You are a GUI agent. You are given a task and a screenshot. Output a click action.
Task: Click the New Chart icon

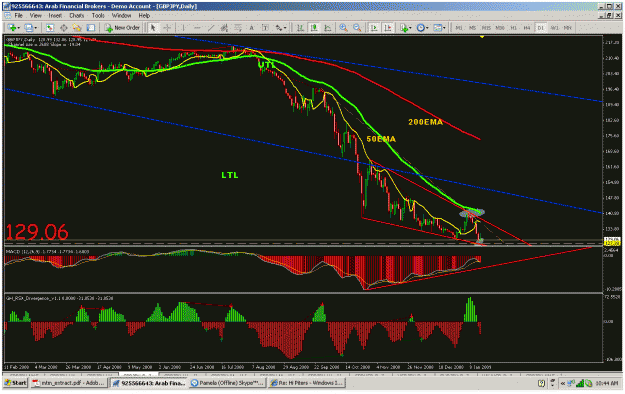point(11,28)
